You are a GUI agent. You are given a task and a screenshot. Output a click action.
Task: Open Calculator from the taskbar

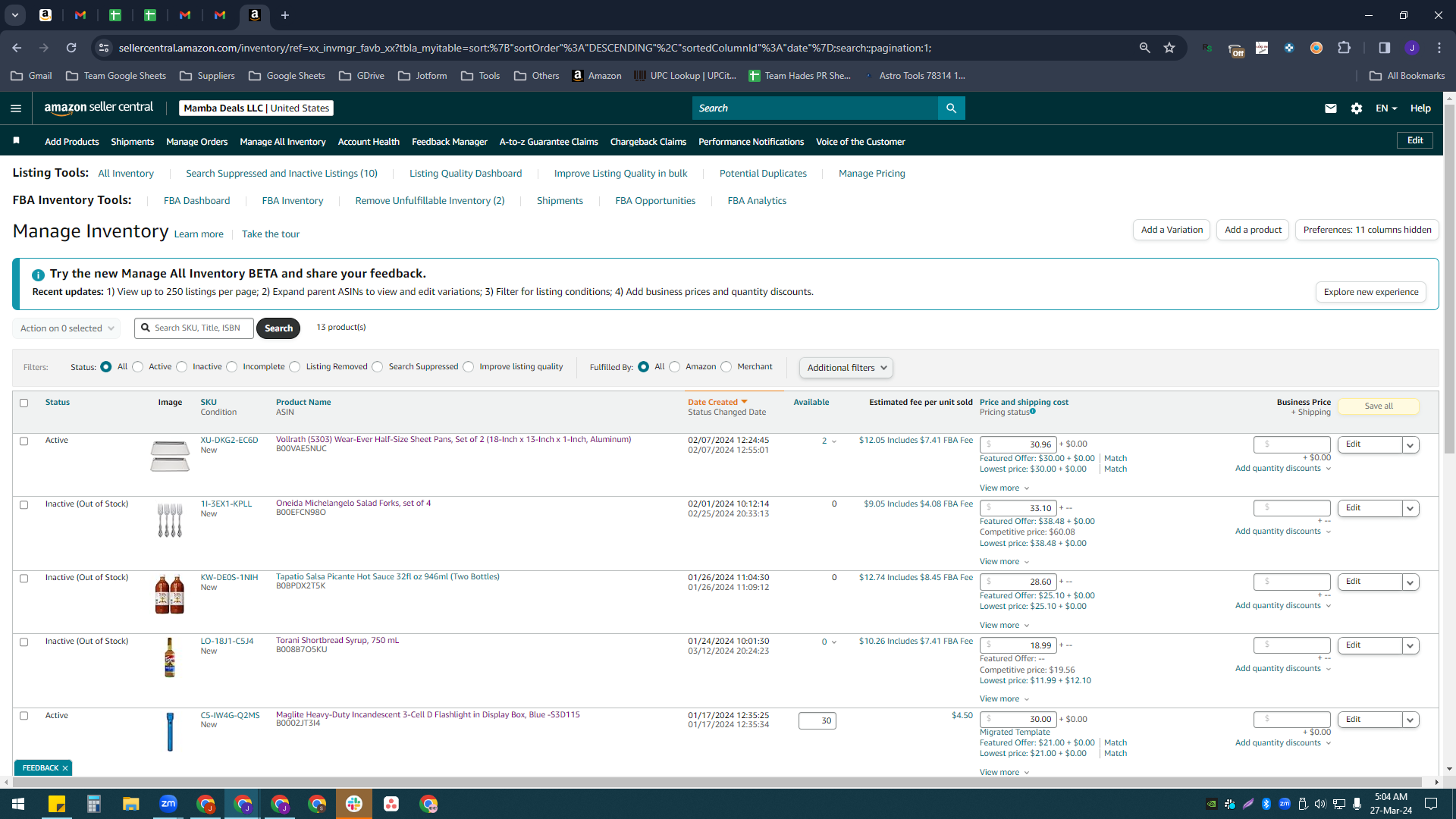point(94,804)
